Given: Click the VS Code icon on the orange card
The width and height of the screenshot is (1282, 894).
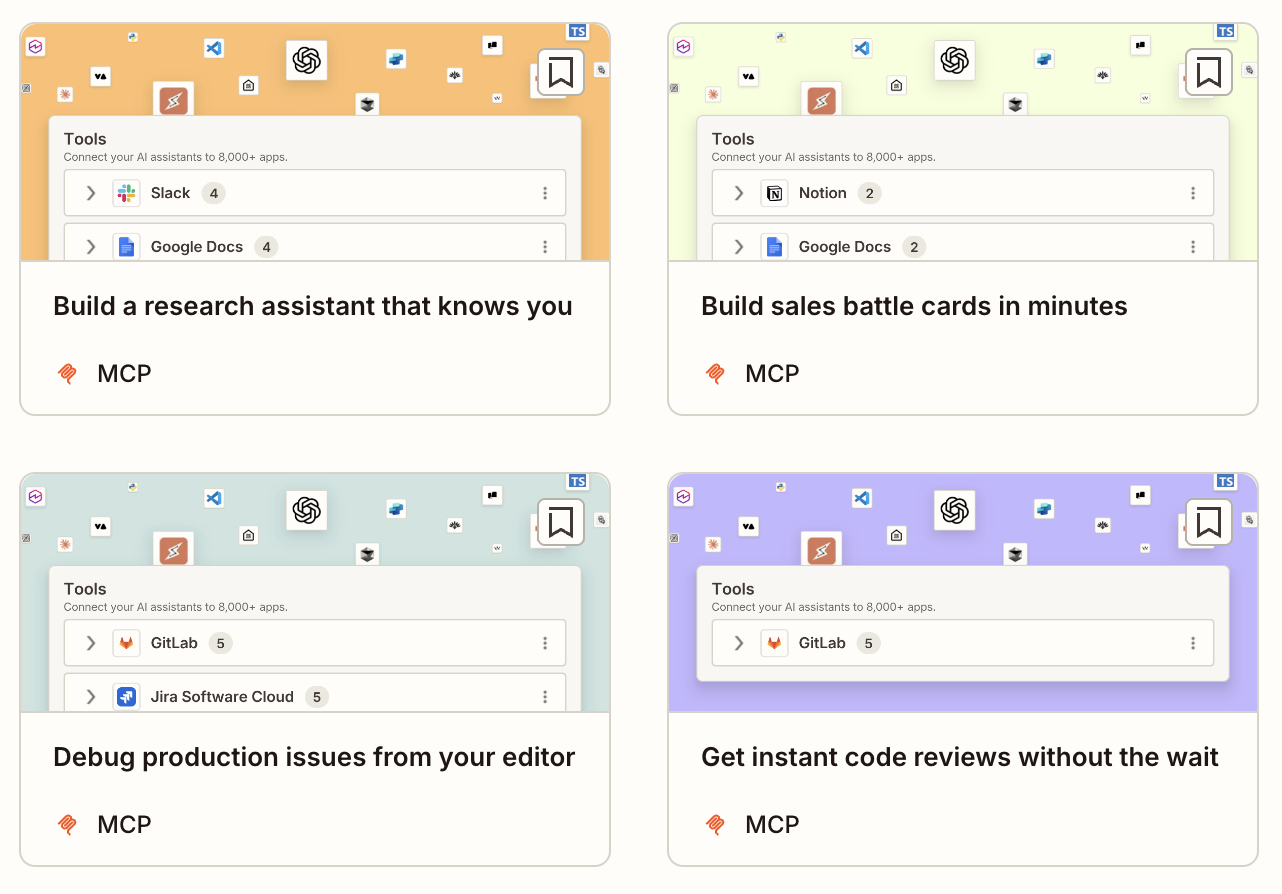Looking at the screenshot, I should point(213,48).
